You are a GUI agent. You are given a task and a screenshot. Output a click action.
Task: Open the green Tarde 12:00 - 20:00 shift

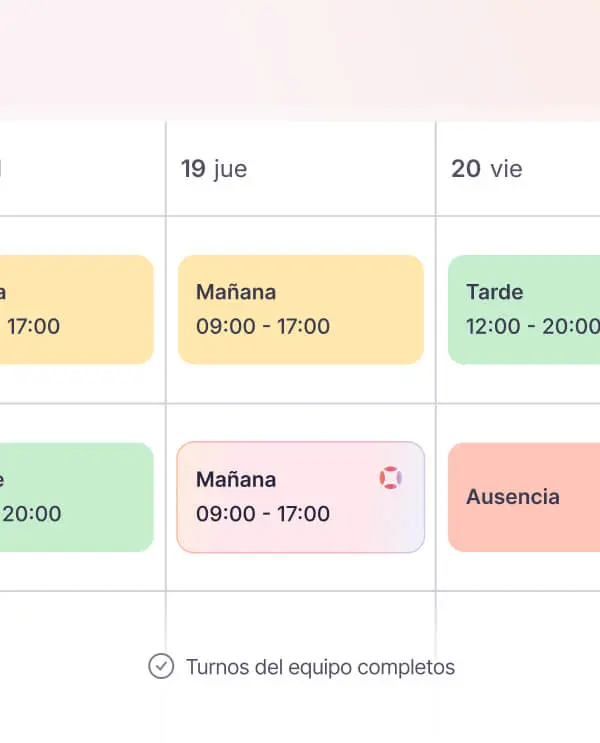point(524,309)
